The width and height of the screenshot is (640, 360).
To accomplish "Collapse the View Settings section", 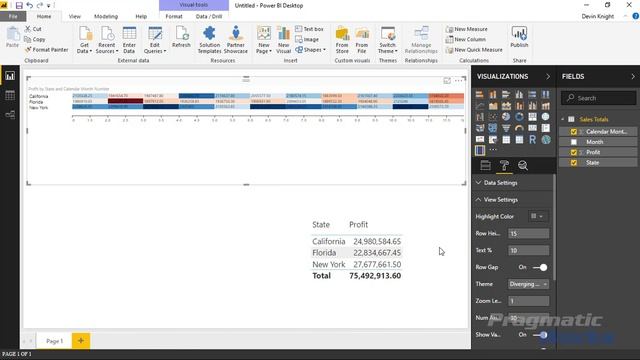I will (x=479, y=200).
